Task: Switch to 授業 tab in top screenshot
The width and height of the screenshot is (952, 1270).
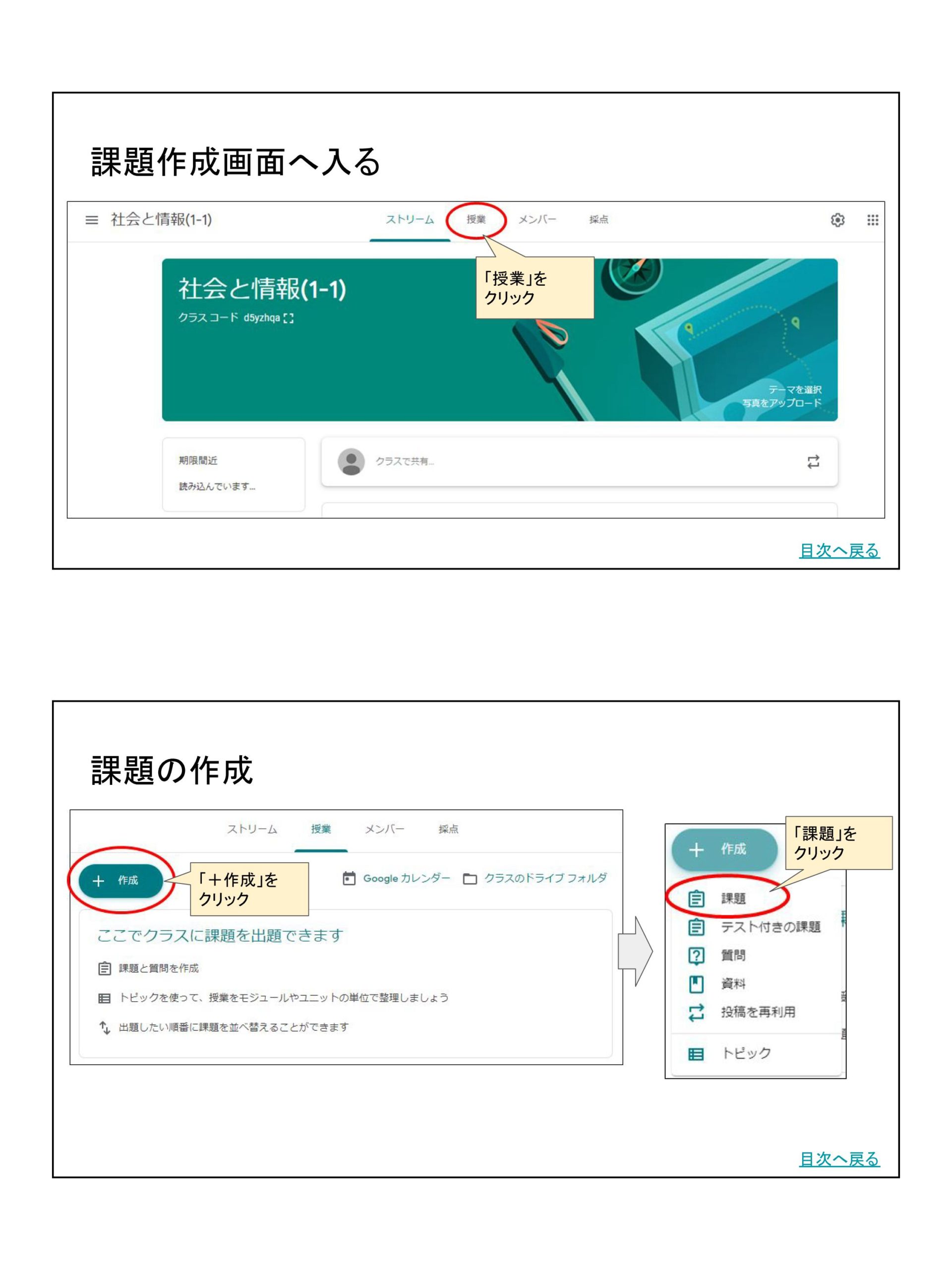Action: [476, 219]
